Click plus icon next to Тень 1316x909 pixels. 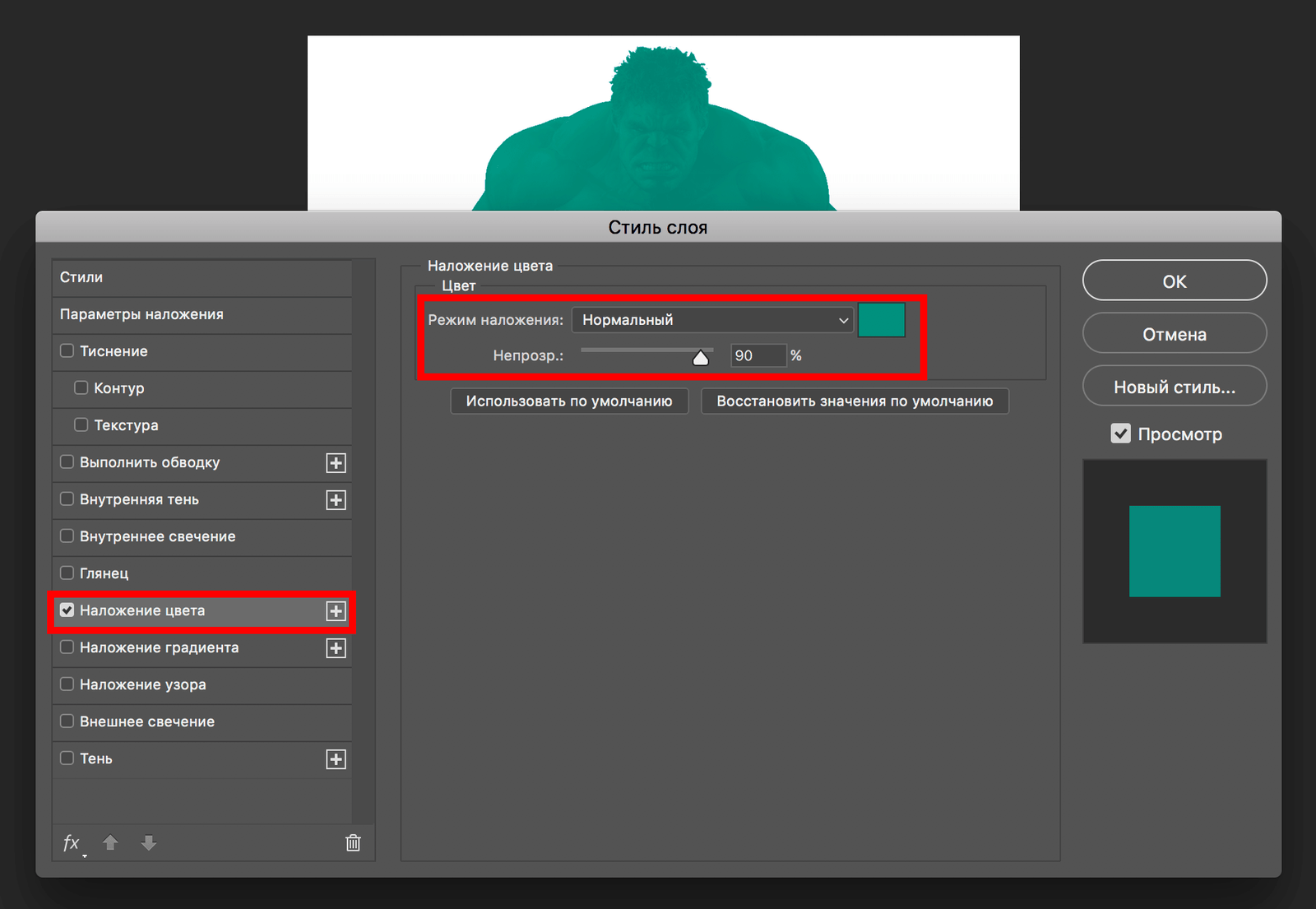[x=336, y=759]
